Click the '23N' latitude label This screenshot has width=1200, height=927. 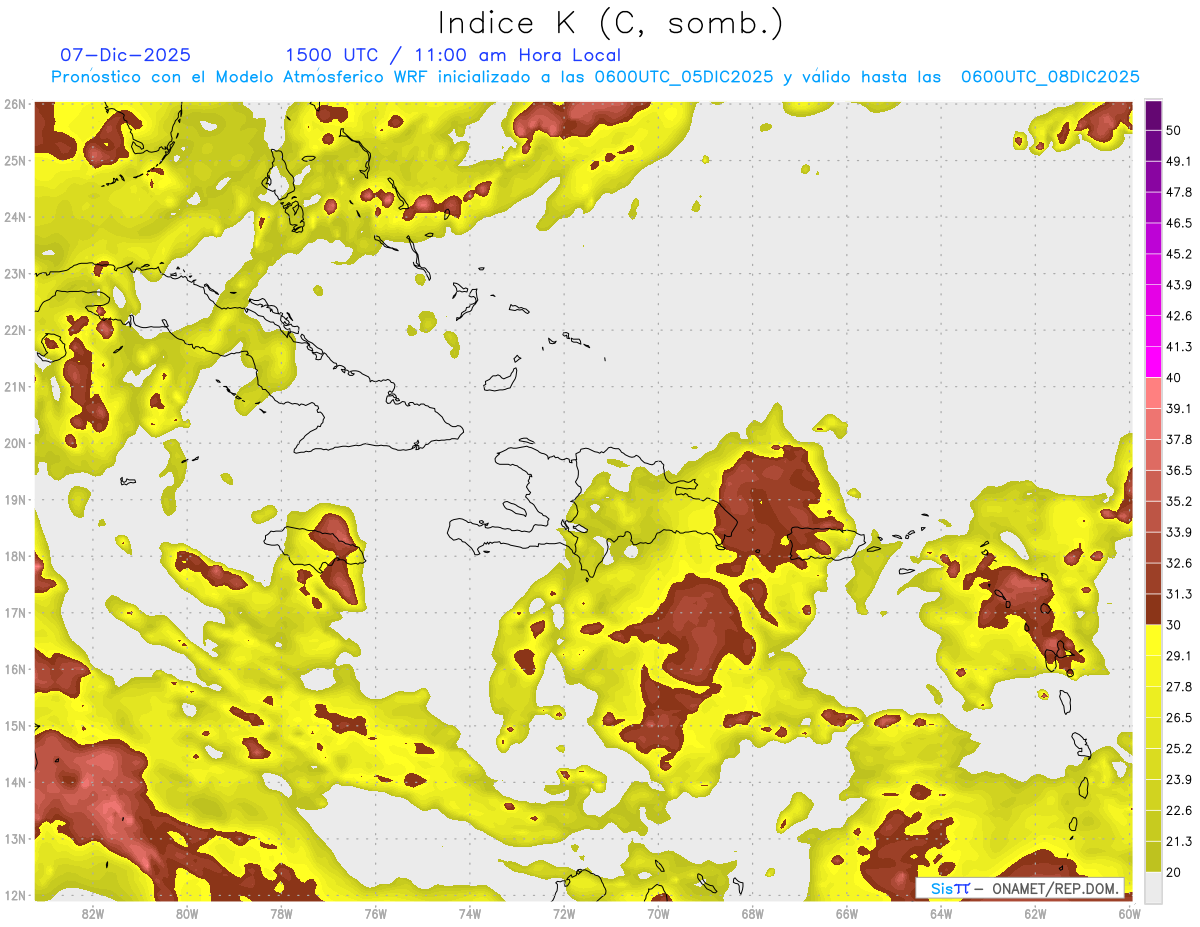point(15,273)
